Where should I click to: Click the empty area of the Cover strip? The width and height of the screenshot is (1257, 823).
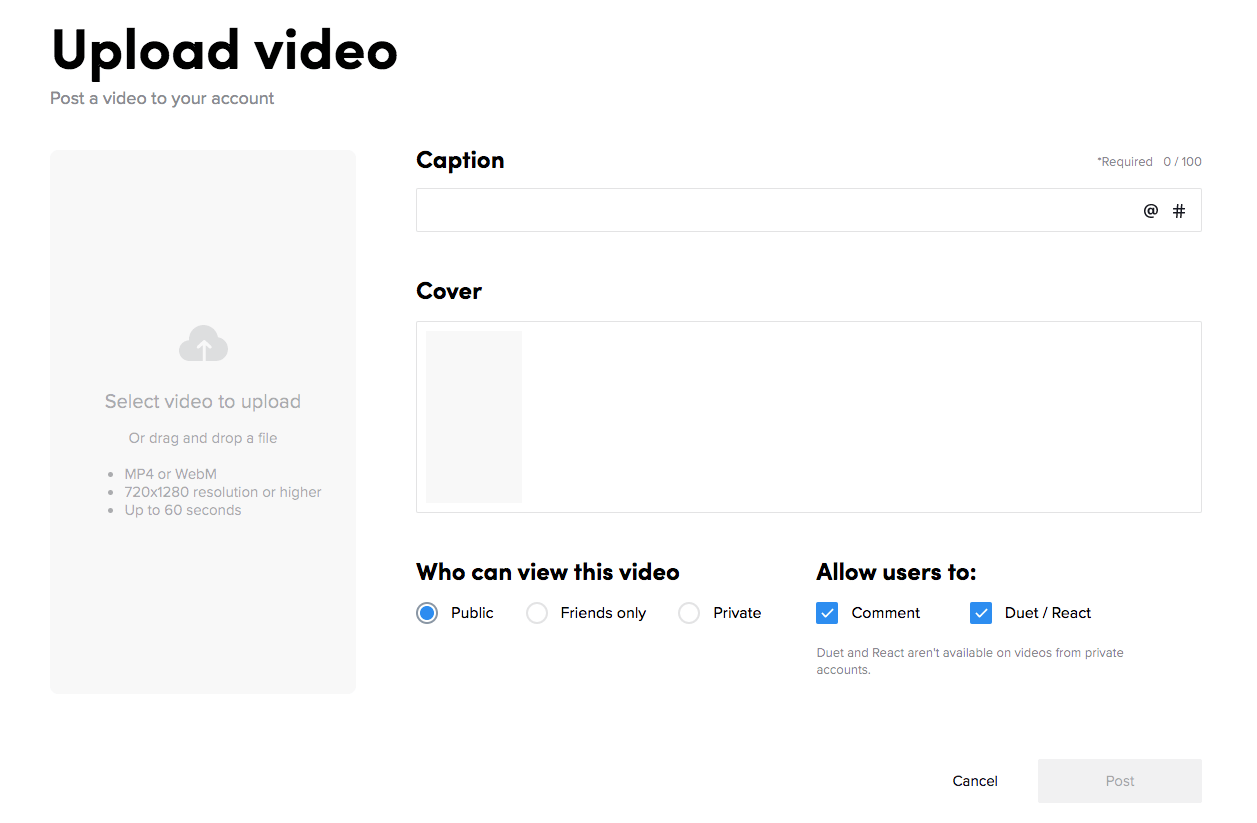(x=860, y=417)
